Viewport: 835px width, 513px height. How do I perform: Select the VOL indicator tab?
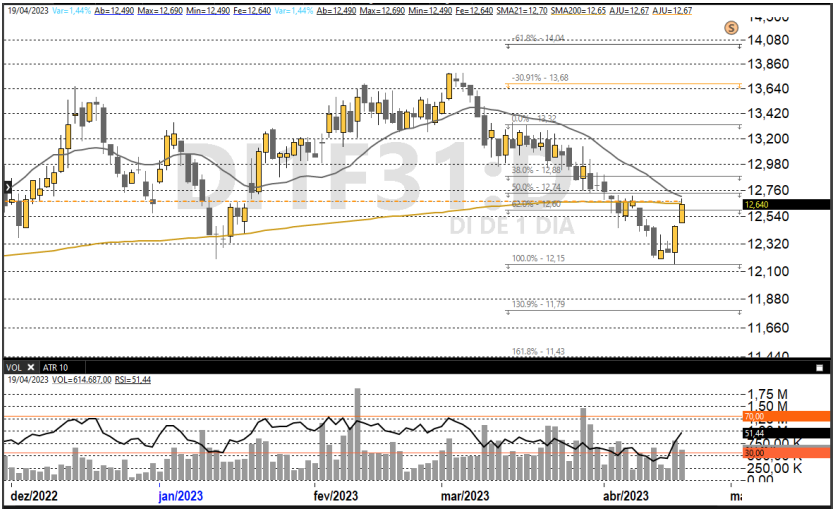click(x=15, y=367)
